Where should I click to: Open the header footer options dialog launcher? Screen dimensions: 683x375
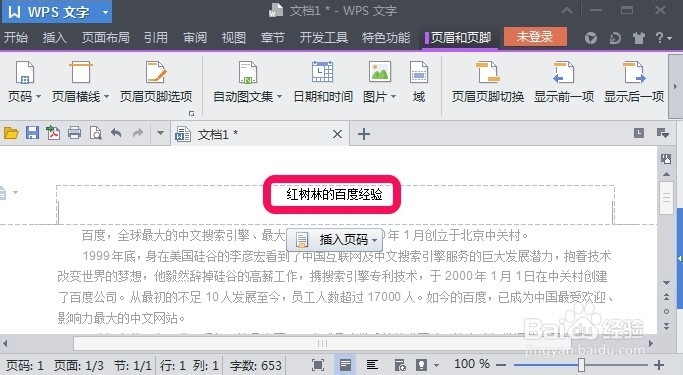[x=191, y=113]
